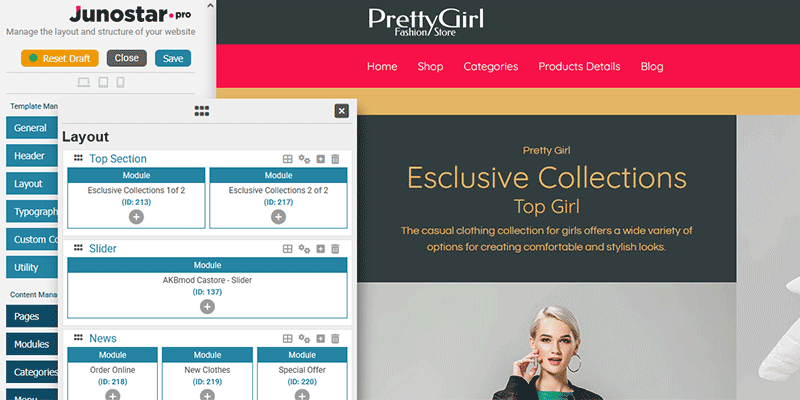Close the Layout popup panel
The width and height of the screenshot is (800, 400).
point(342,111)
